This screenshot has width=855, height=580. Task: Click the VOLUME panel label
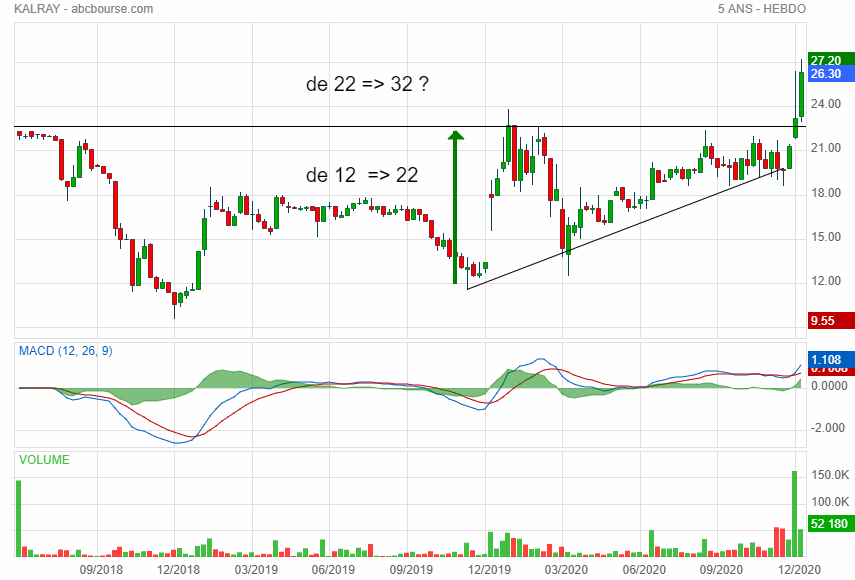coord(44,460)
